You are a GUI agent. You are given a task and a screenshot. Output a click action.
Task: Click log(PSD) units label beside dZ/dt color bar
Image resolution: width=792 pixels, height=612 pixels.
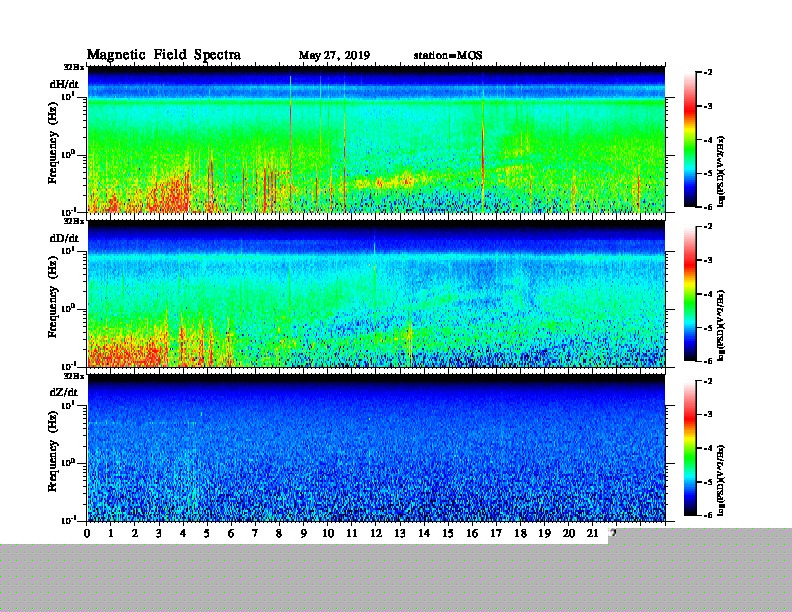coord(721,480)
